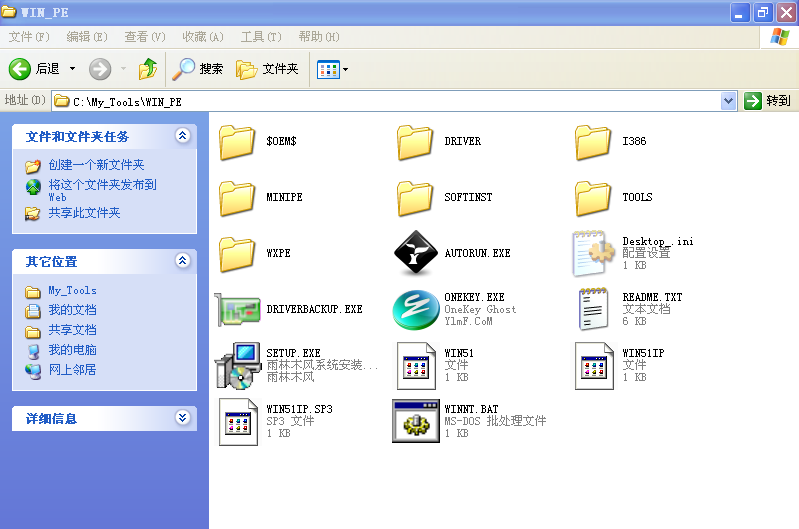Open 网上邻居 link

point(72,369)
